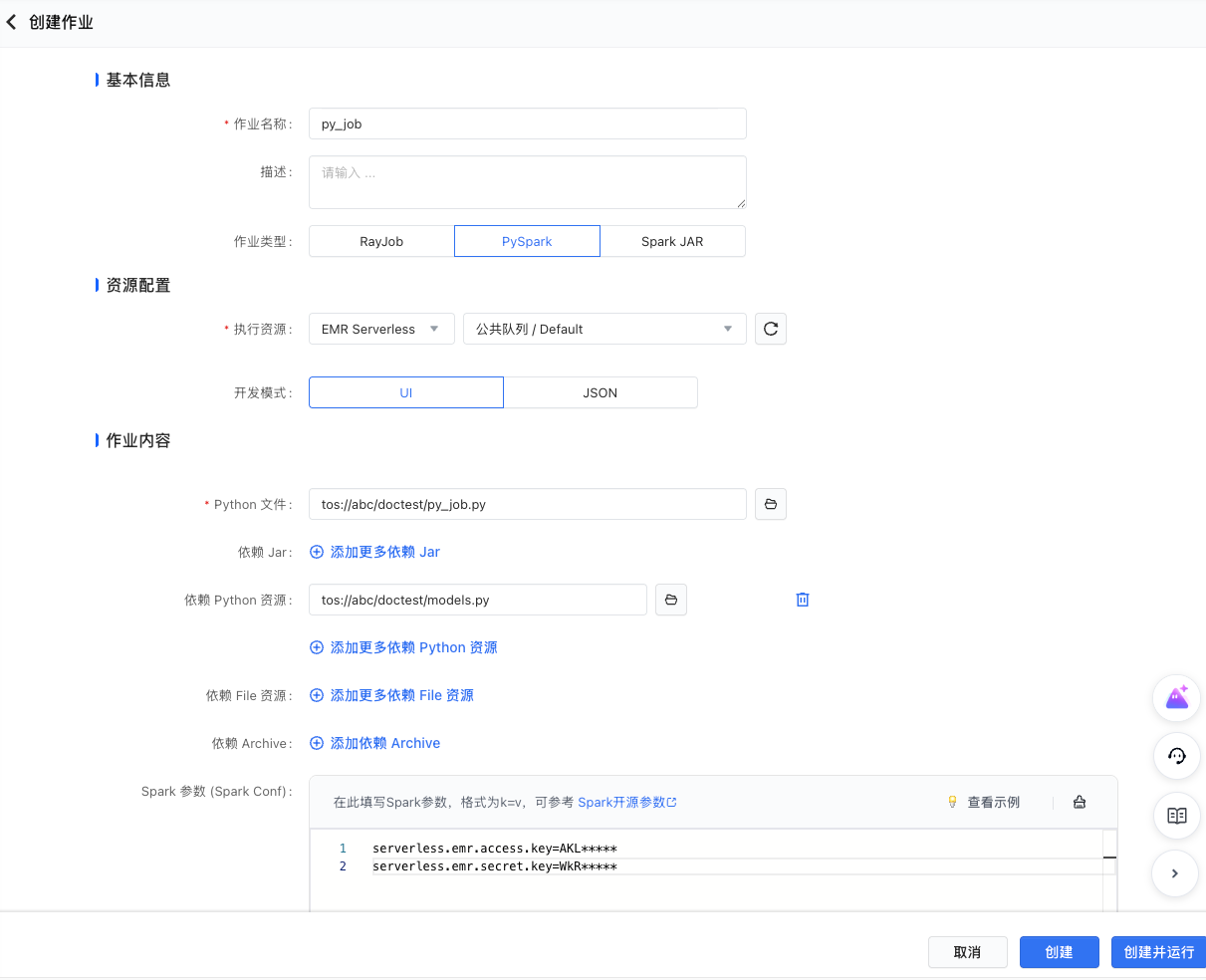Click 添加更多依赖 Python 资源 link
The height and width of the screenshot is (980, 1206).
pos(414,647)
